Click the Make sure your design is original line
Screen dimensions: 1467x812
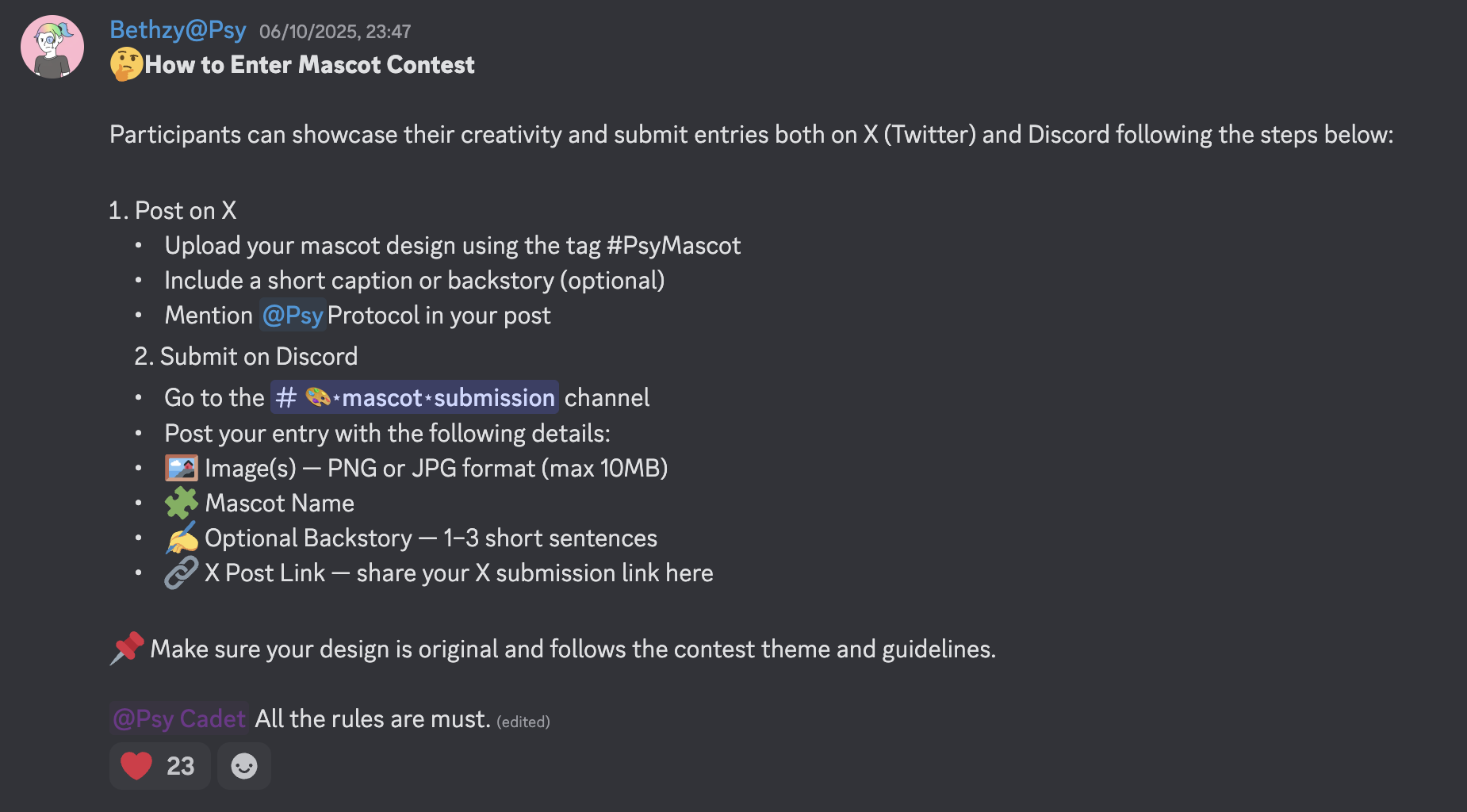point(573,649)
